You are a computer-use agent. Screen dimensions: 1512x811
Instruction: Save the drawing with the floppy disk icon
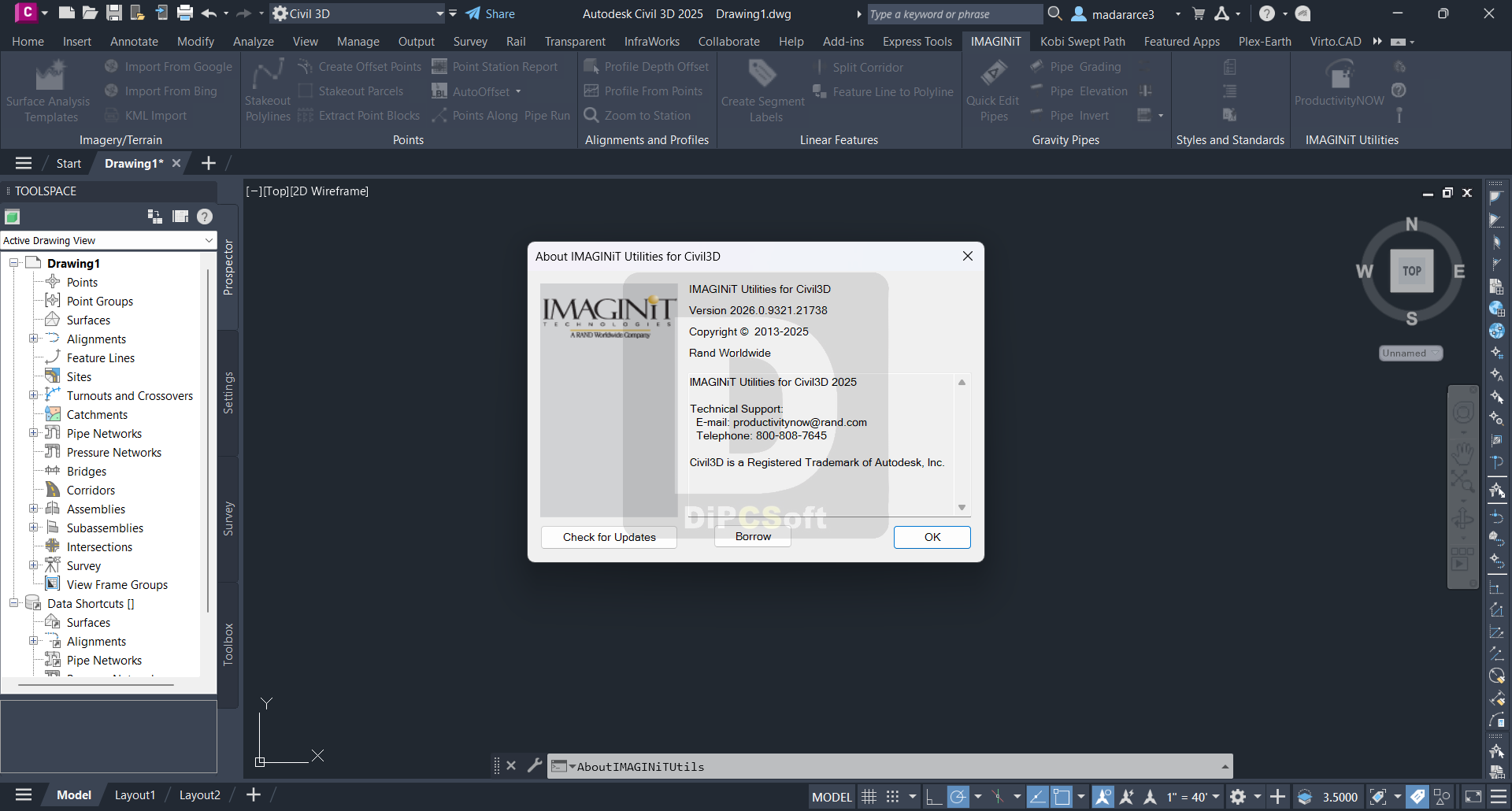[x=114, y=13]
